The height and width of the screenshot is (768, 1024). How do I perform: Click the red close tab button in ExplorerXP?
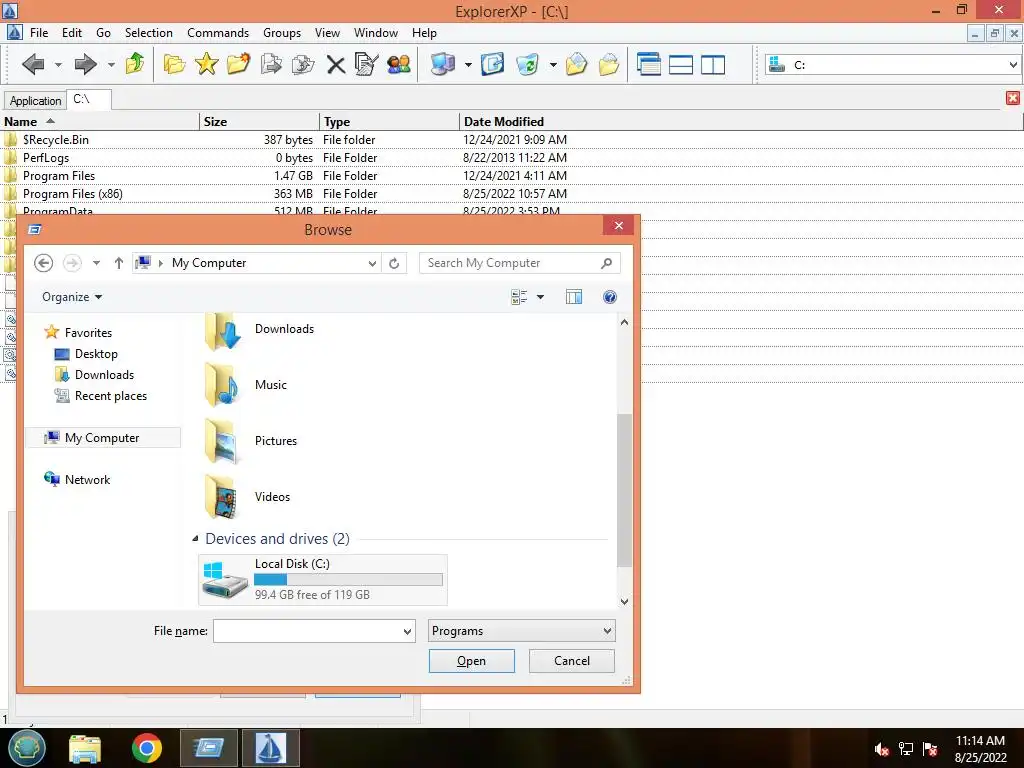1013,98
